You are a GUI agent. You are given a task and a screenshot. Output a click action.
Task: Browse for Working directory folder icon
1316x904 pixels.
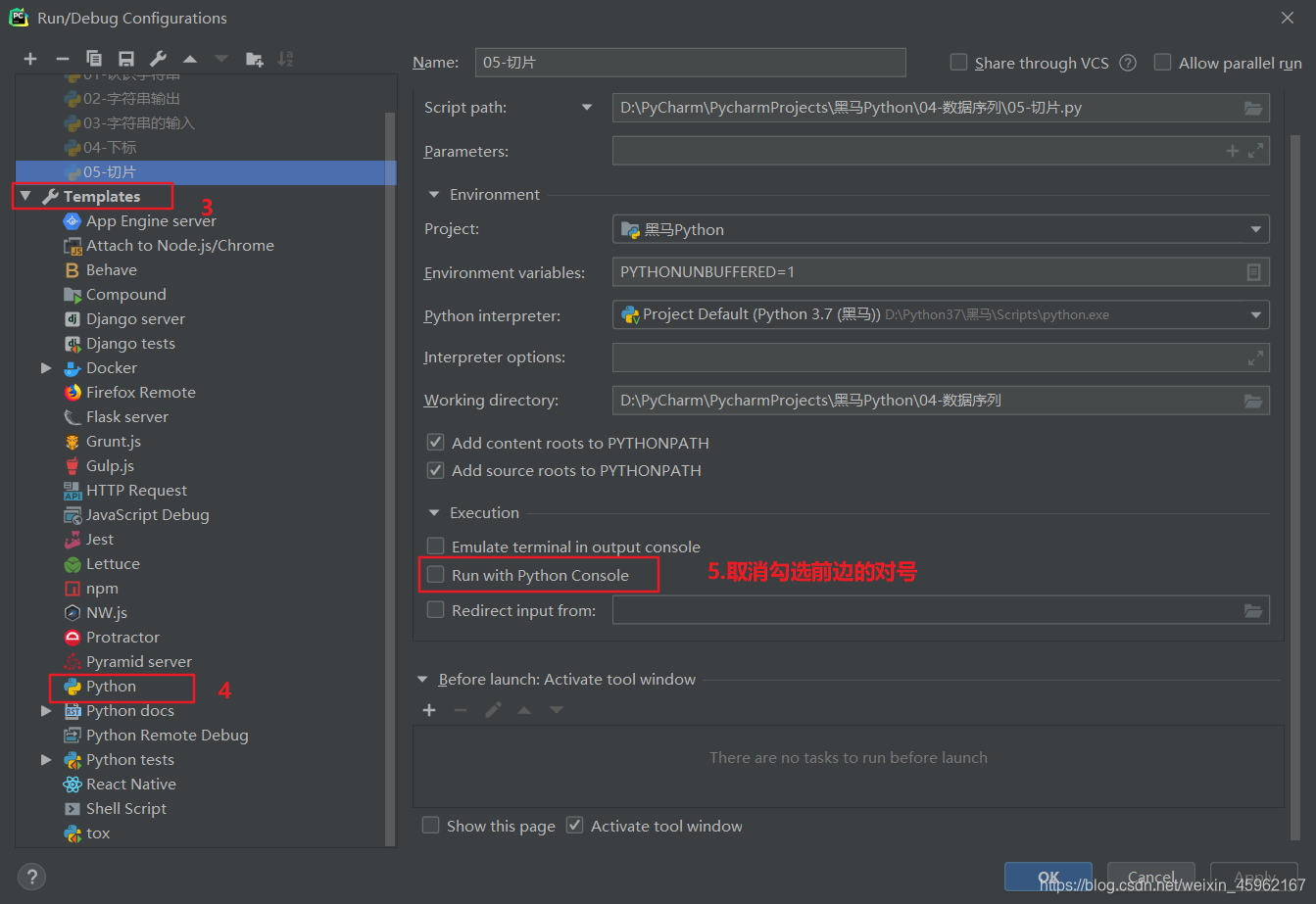click(1253, 401)
